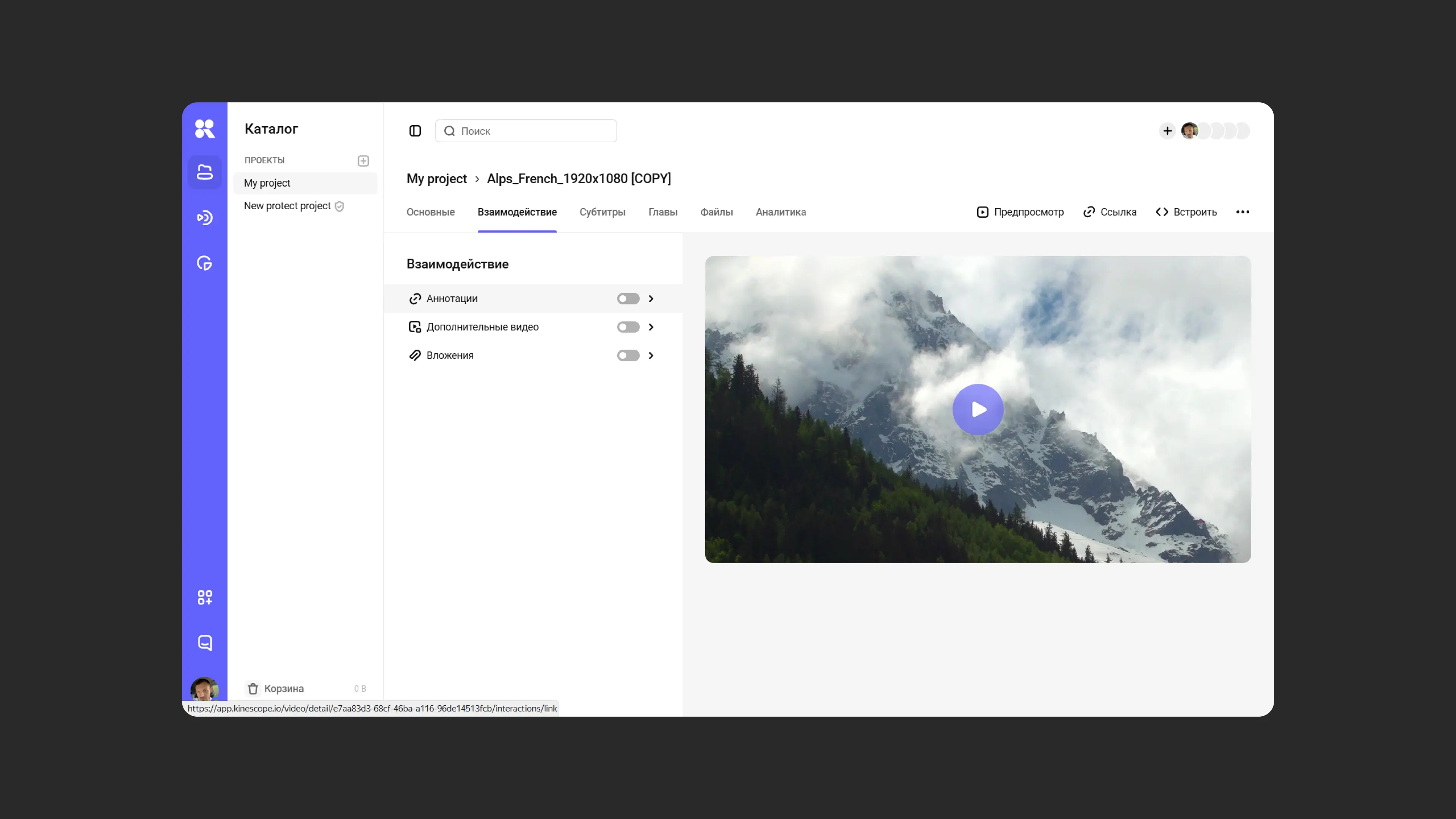1456x819 pixels.
Task: Enable the Аннотации toggle
Action: [628, 298]
